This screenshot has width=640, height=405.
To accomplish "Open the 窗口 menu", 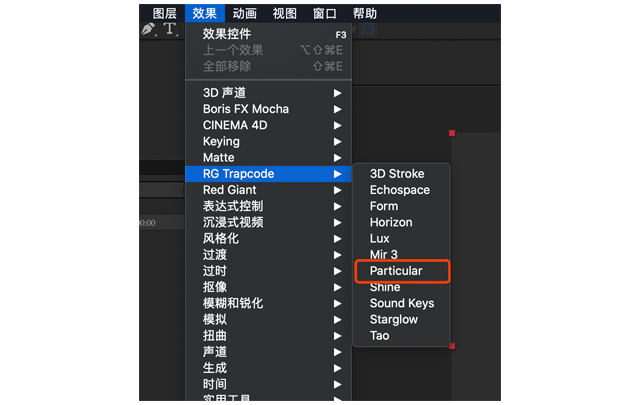I will [324, 13].
